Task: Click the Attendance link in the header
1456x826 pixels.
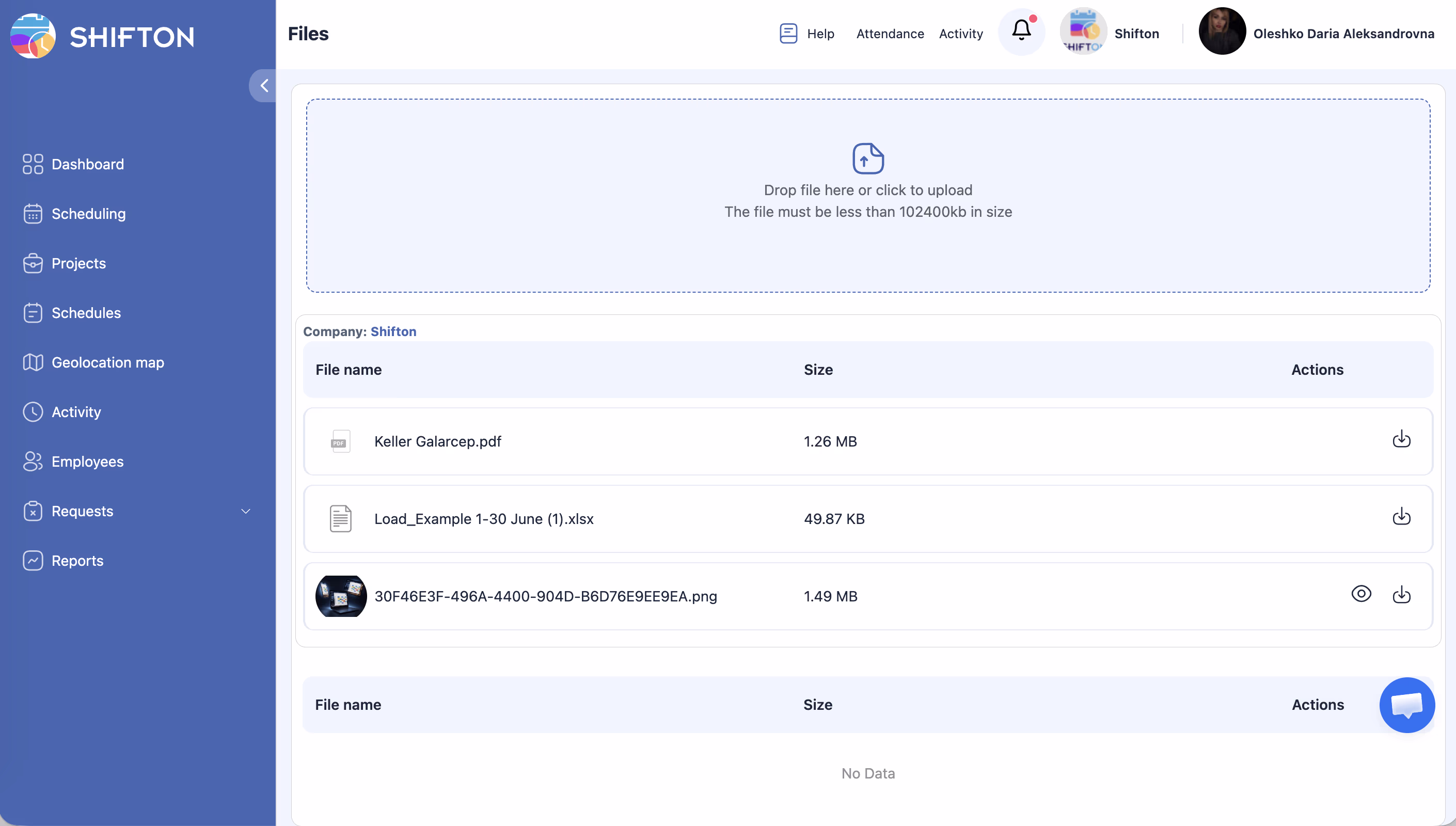Action: coord(890,34)
